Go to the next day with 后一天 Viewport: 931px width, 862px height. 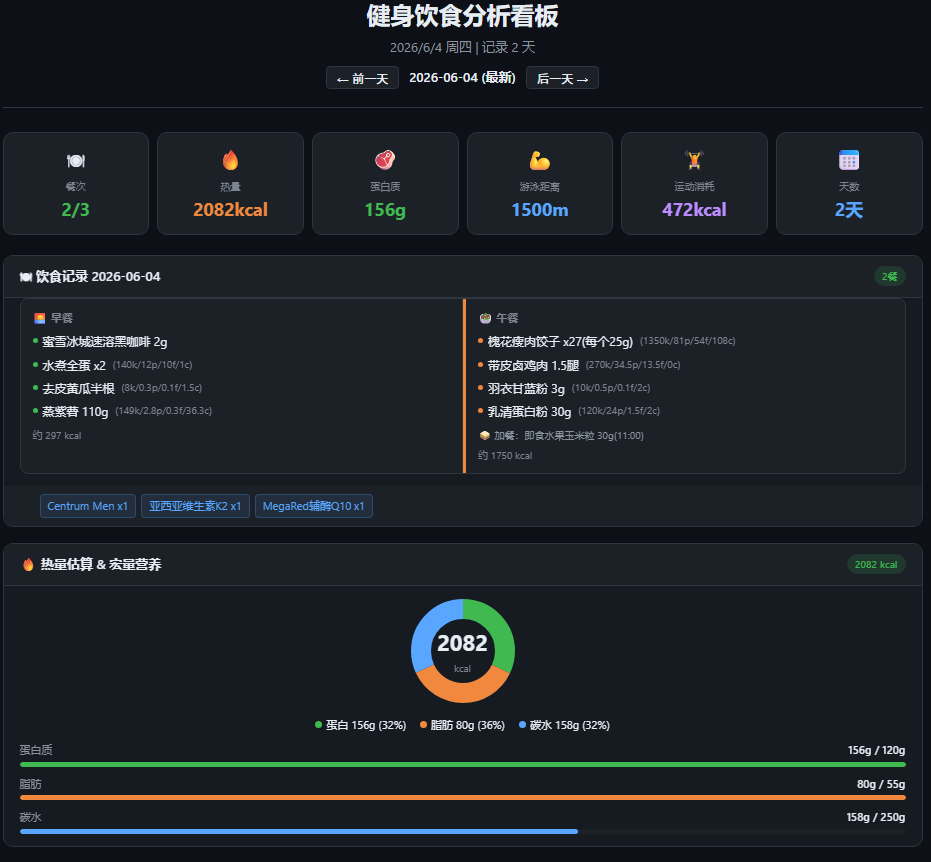click(x=562, y=78)
